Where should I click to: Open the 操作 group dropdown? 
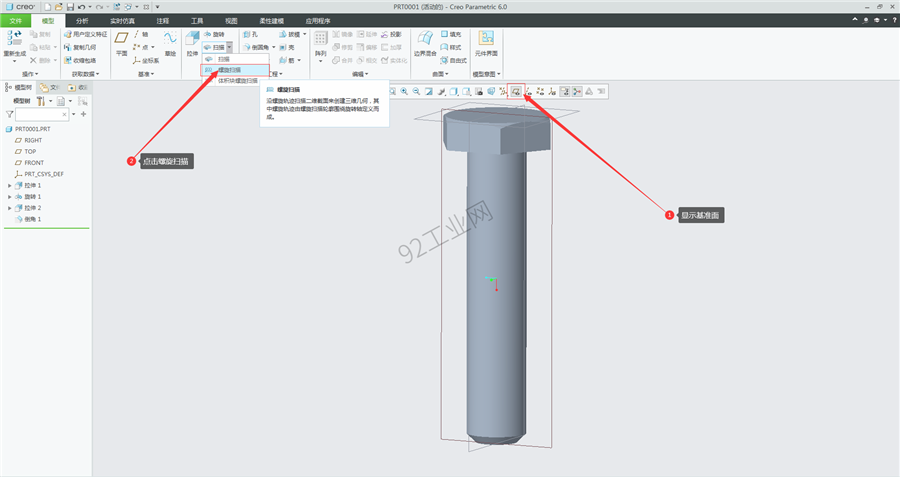pos(30,74)
